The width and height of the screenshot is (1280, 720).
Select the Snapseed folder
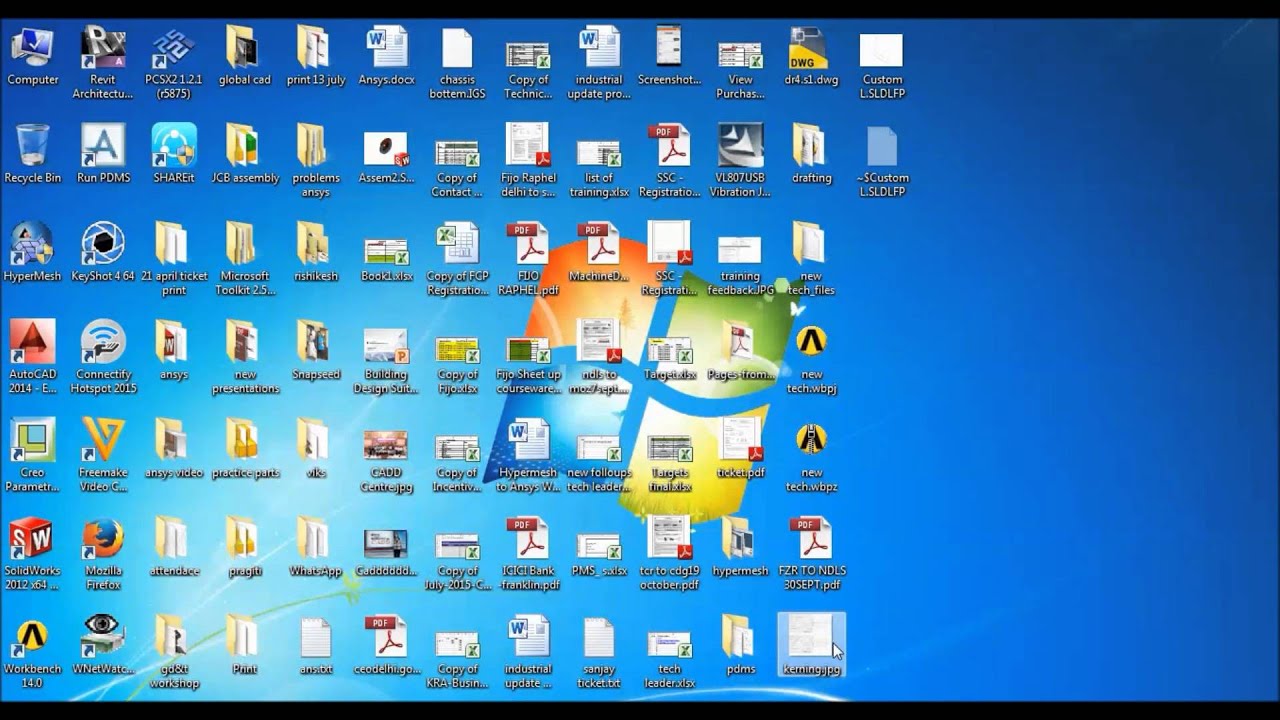point(315,350)
